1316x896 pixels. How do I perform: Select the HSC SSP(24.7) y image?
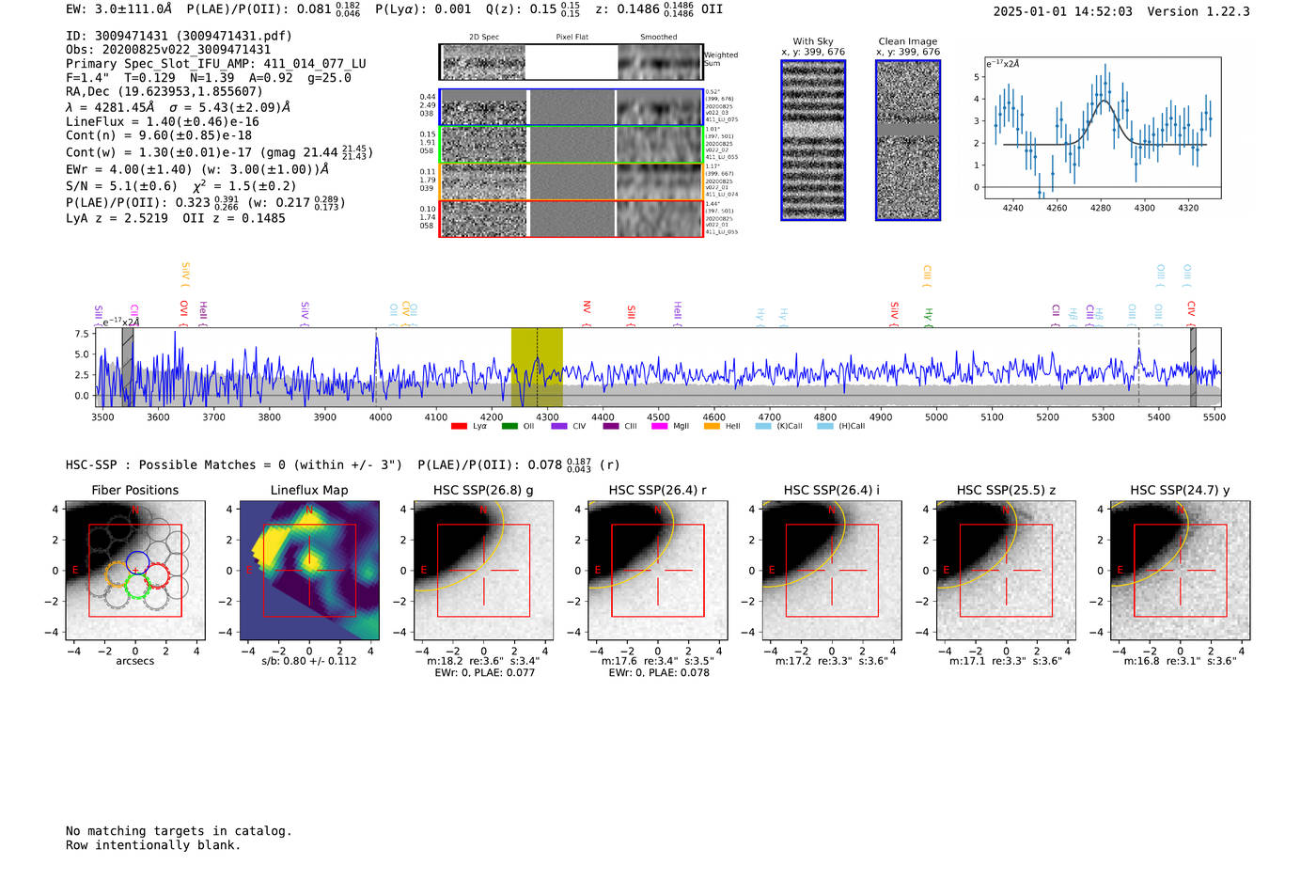click(1181, 571)
